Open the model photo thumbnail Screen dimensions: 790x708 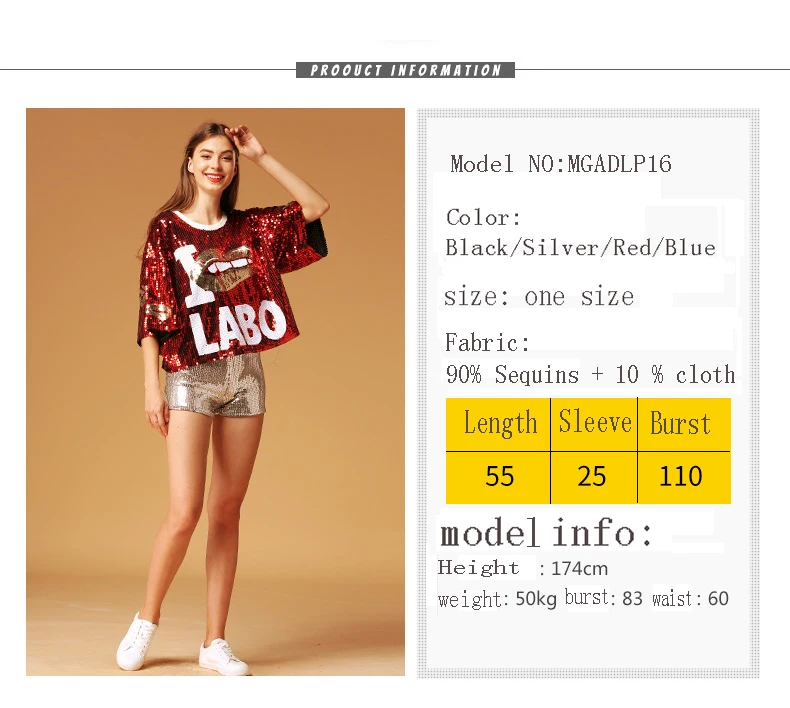point(215,392)
